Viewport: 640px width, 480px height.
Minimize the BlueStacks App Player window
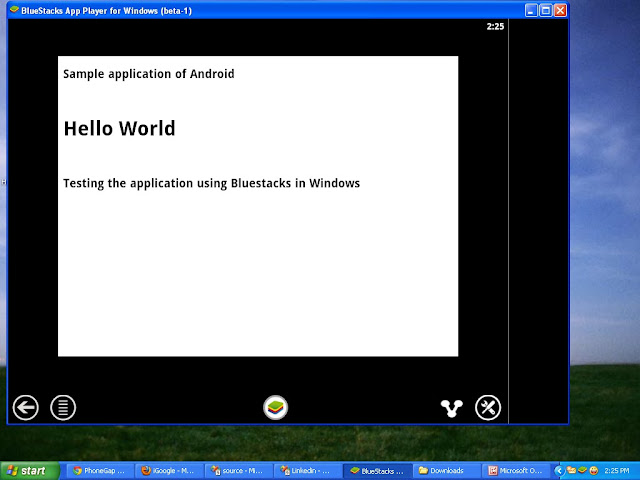[531, 10]
